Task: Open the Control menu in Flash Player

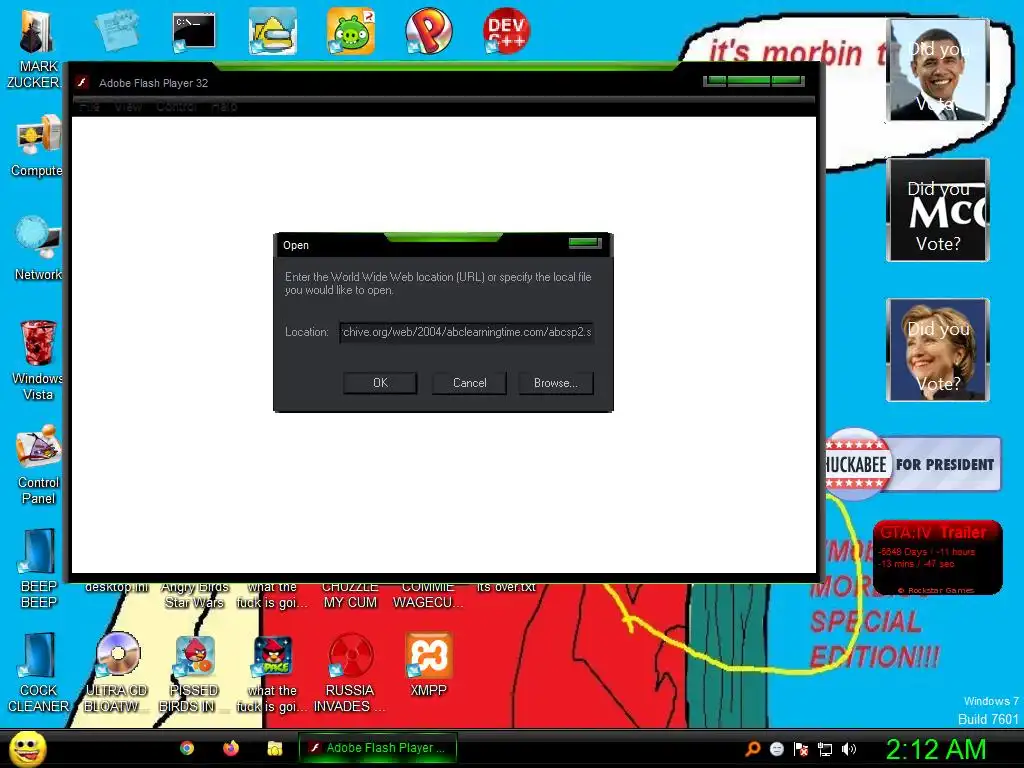Action: click(x=177, y=106)
